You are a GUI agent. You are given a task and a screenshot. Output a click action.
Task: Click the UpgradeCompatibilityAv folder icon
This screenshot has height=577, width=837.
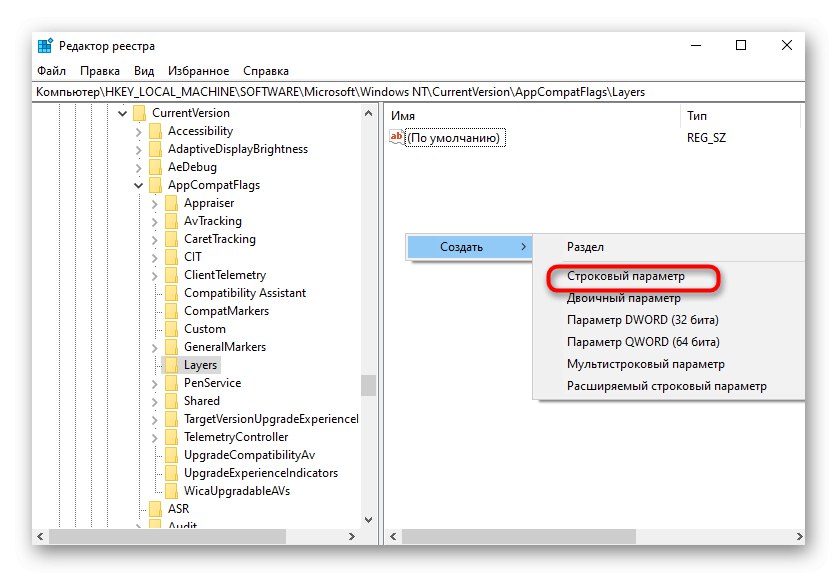click(171, 455)
